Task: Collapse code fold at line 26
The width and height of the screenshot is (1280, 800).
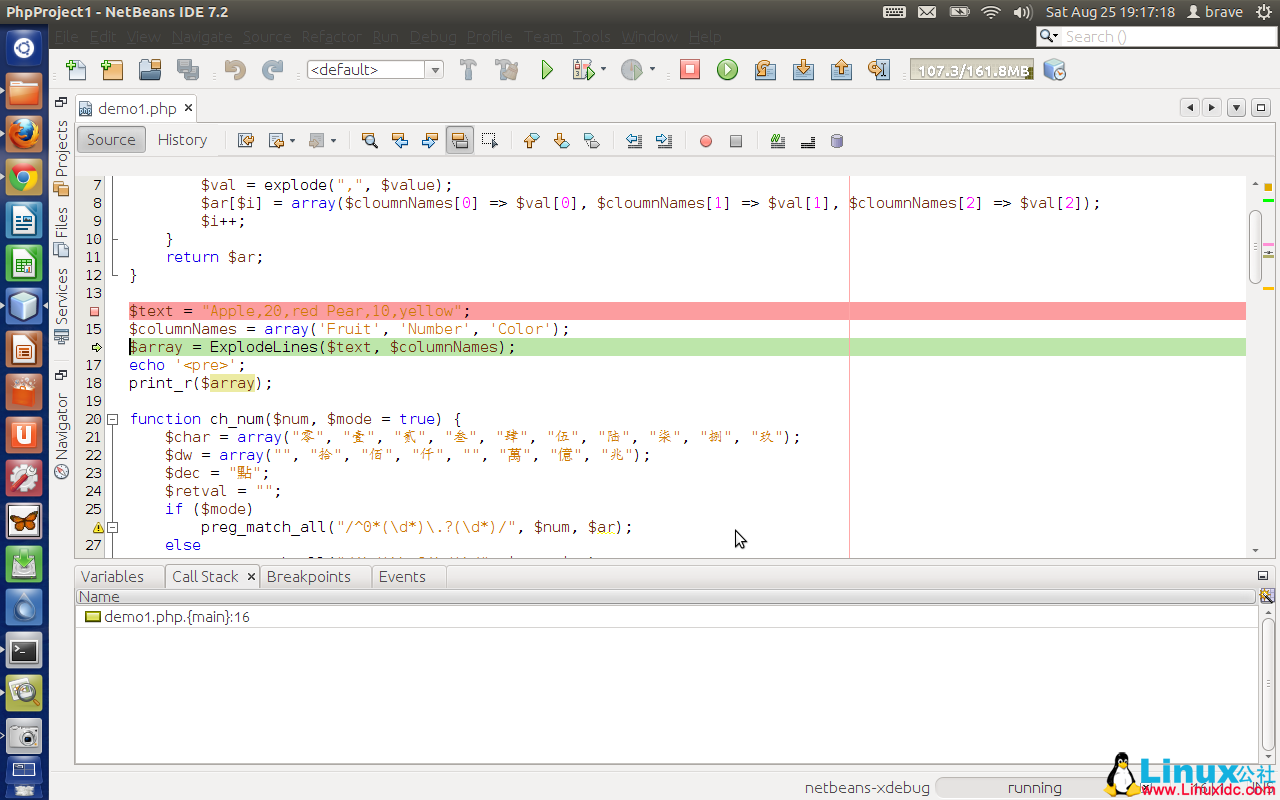Action: pos(113,527)
